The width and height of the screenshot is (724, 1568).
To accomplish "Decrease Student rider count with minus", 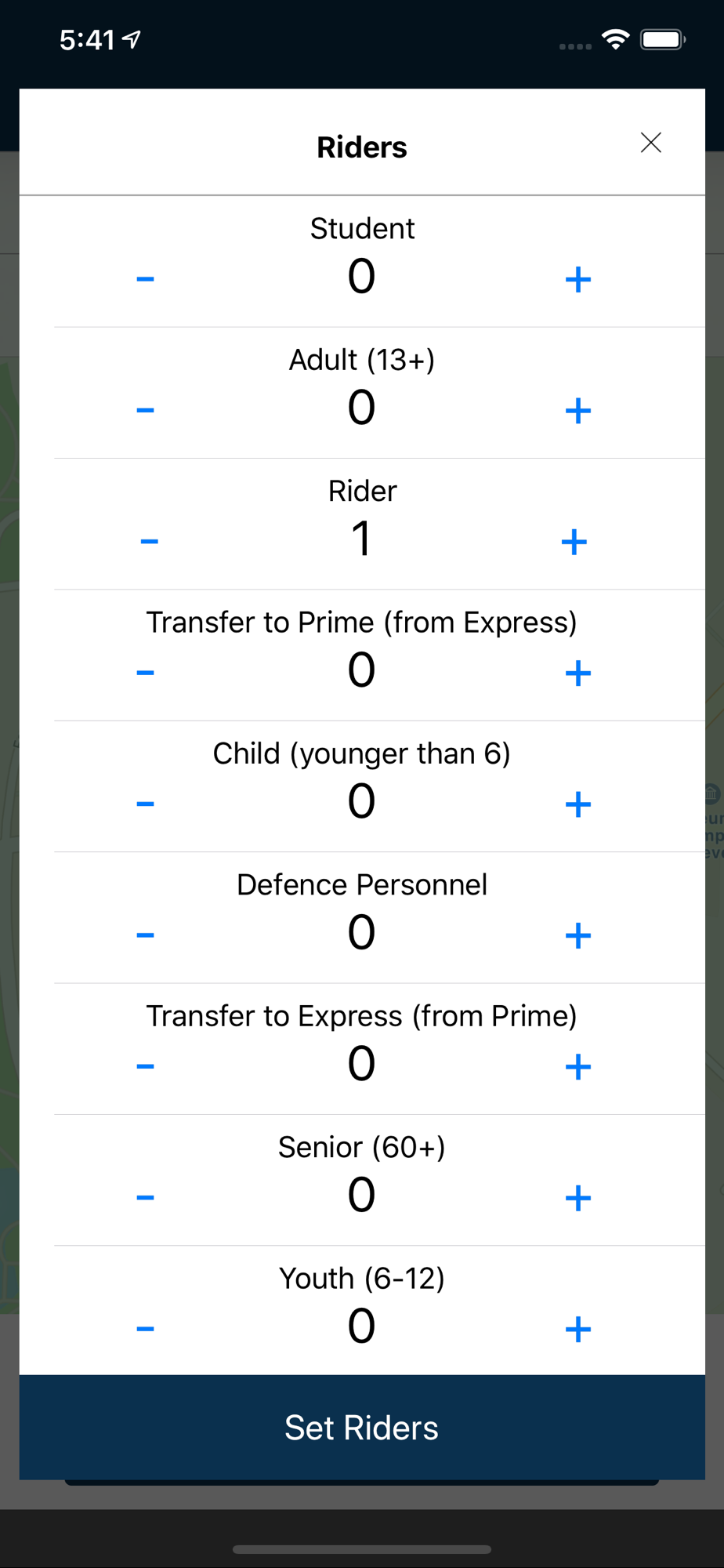I will [x=145, y=279].
